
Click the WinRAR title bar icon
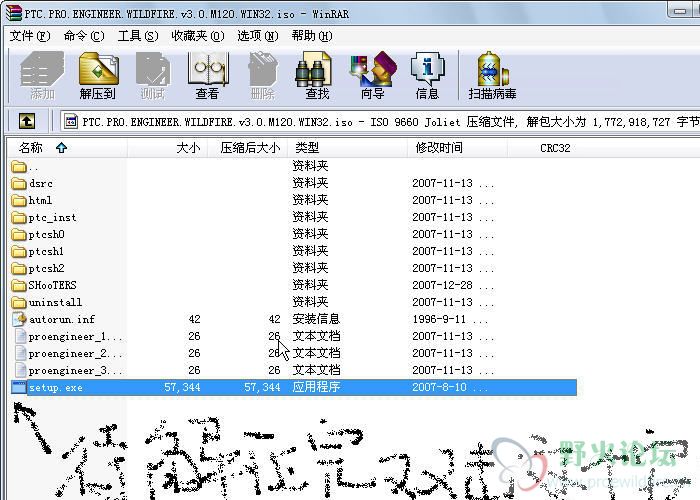click(13, 13)
